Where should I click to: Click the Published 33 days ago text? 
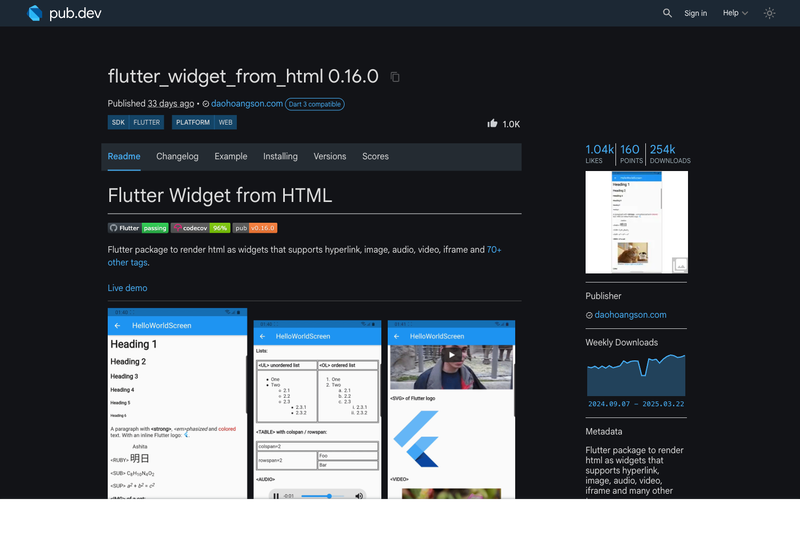pos(151,104)
